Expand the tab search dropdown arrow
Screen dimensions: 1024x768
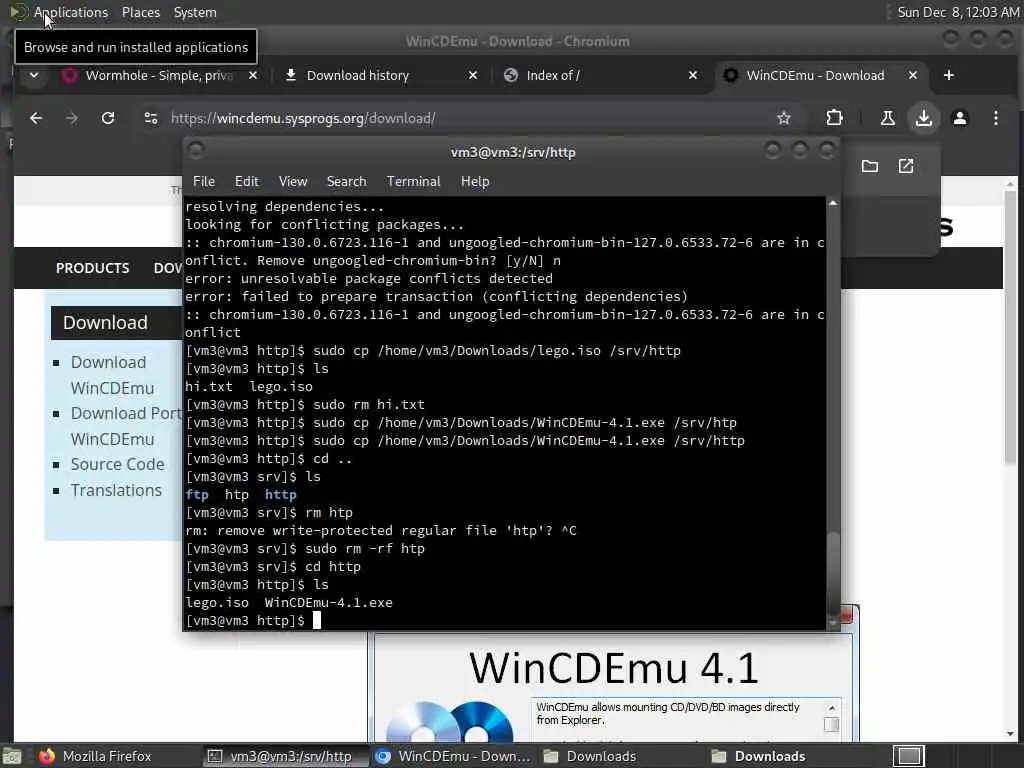click(34, 75)
